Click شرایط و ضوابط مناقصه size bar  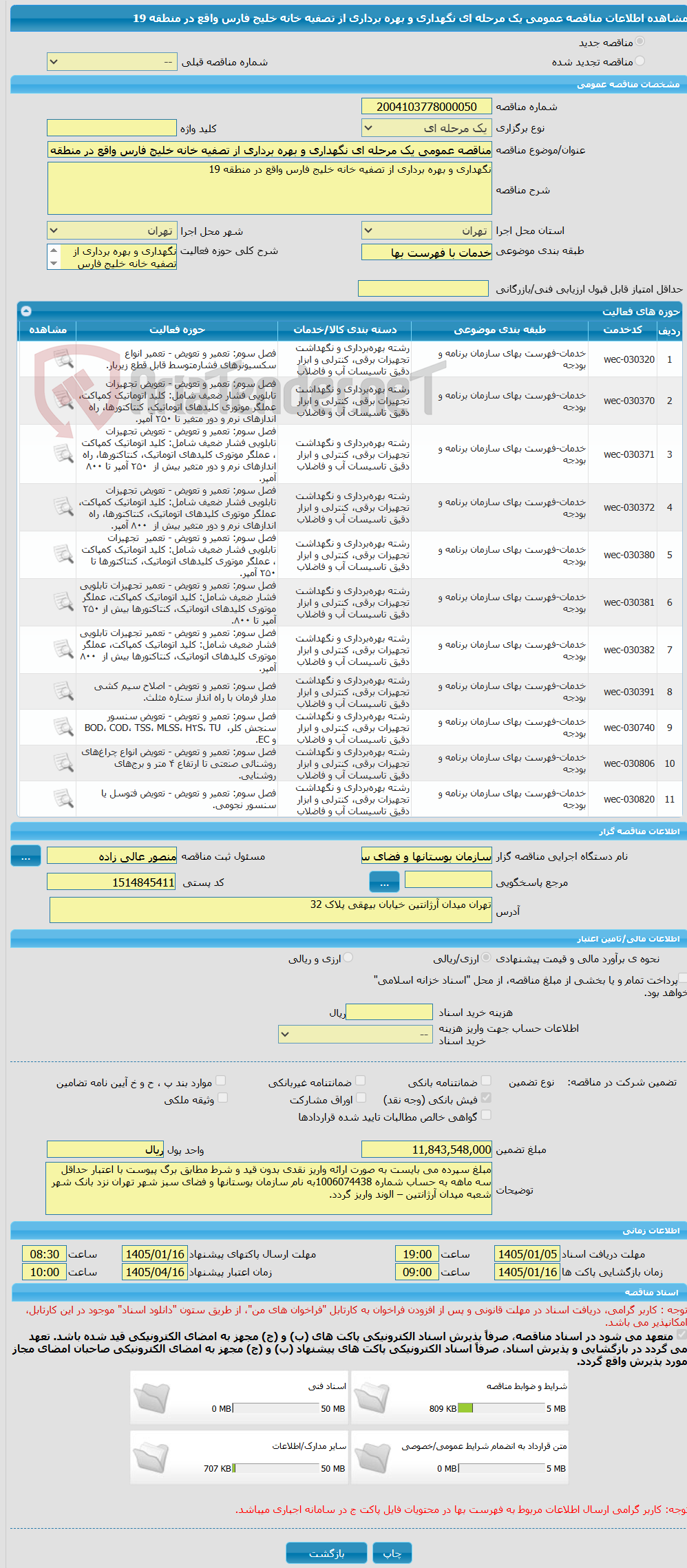pos(501,1408)
